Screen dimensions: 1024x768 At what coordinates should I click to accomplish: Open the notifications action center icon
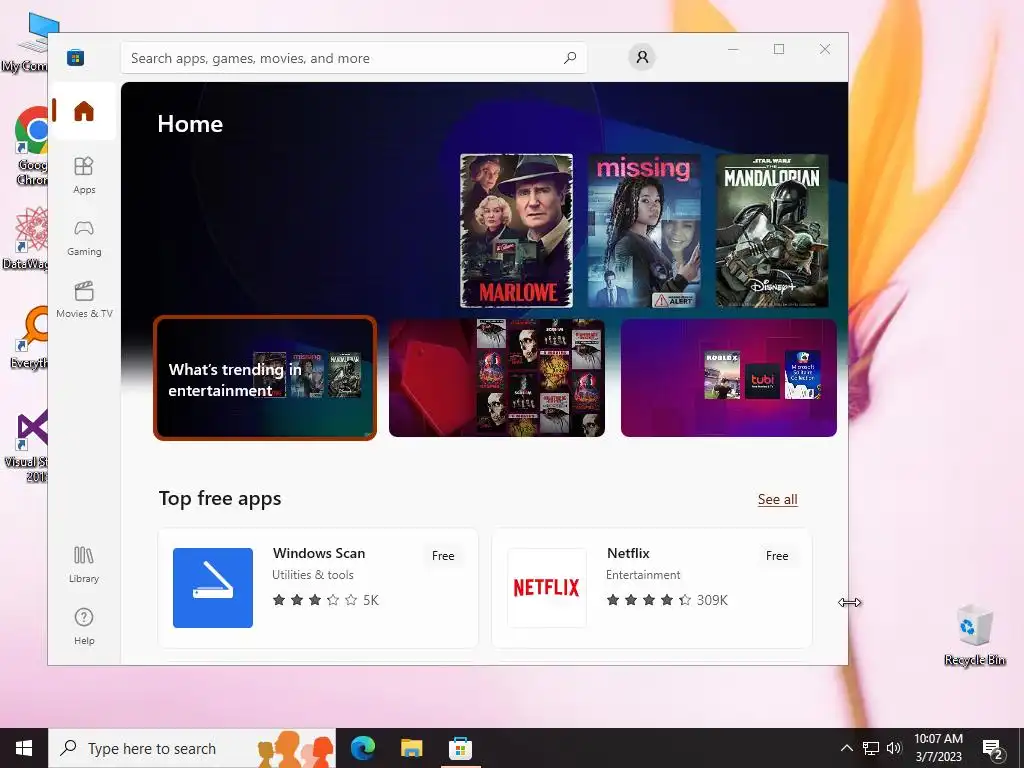click(x=992, y=748)
